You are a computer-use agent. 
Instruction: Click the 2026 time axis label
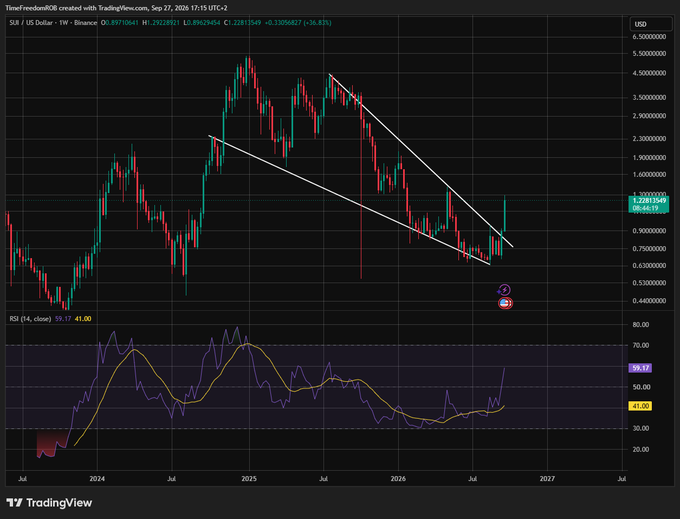pos(398,479)
